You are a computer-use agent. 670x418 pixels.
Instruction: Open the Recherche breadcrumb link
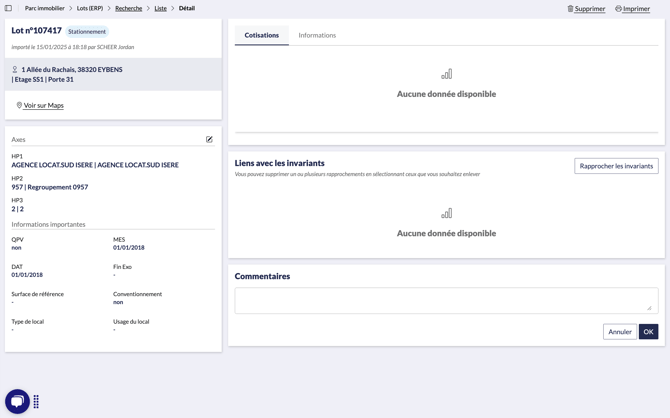(x=128, y=8)
